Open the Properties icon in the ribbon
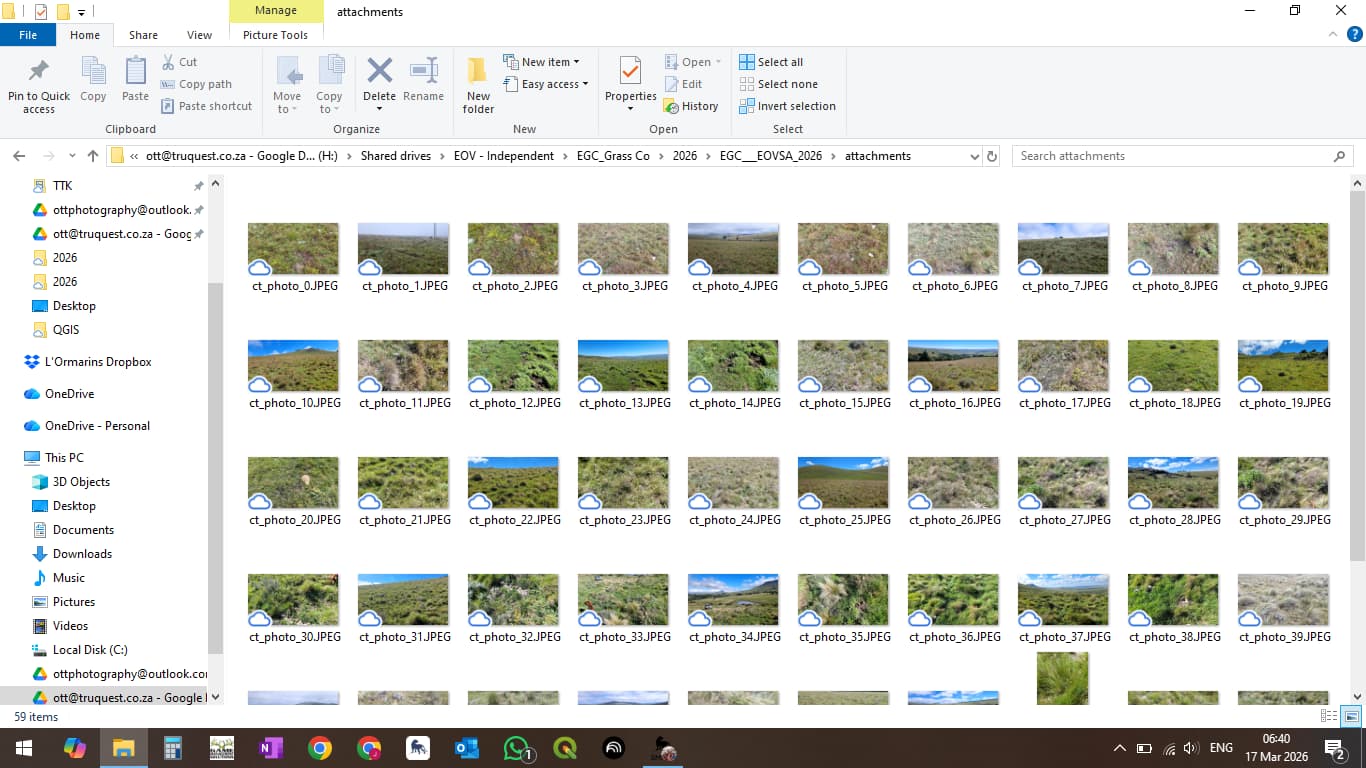This screenshot has width=1366, height=768. tap(630, 74)
